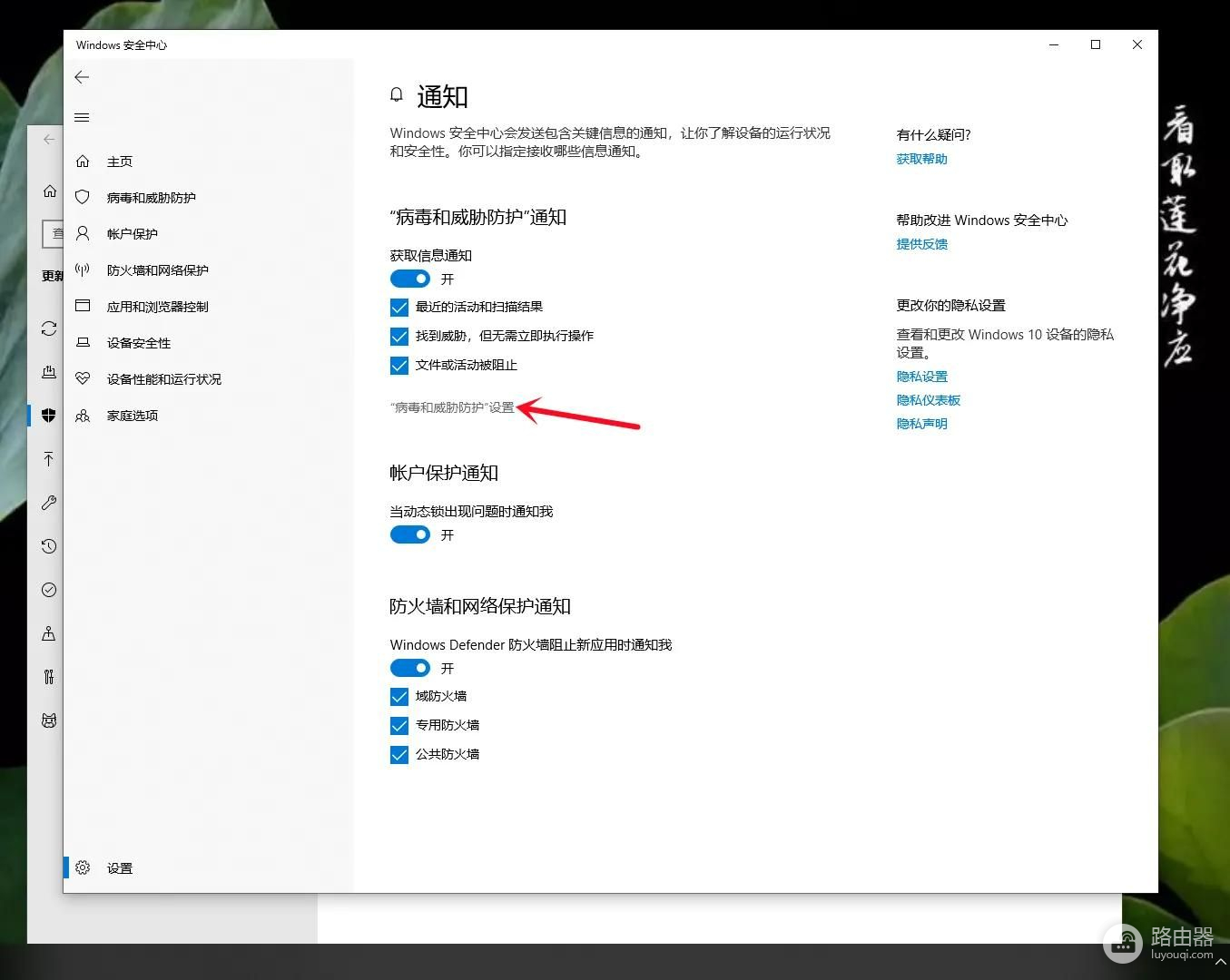1230x980 pixels.
Task: Open the 隐私声明 link
Action: (921, 424)
